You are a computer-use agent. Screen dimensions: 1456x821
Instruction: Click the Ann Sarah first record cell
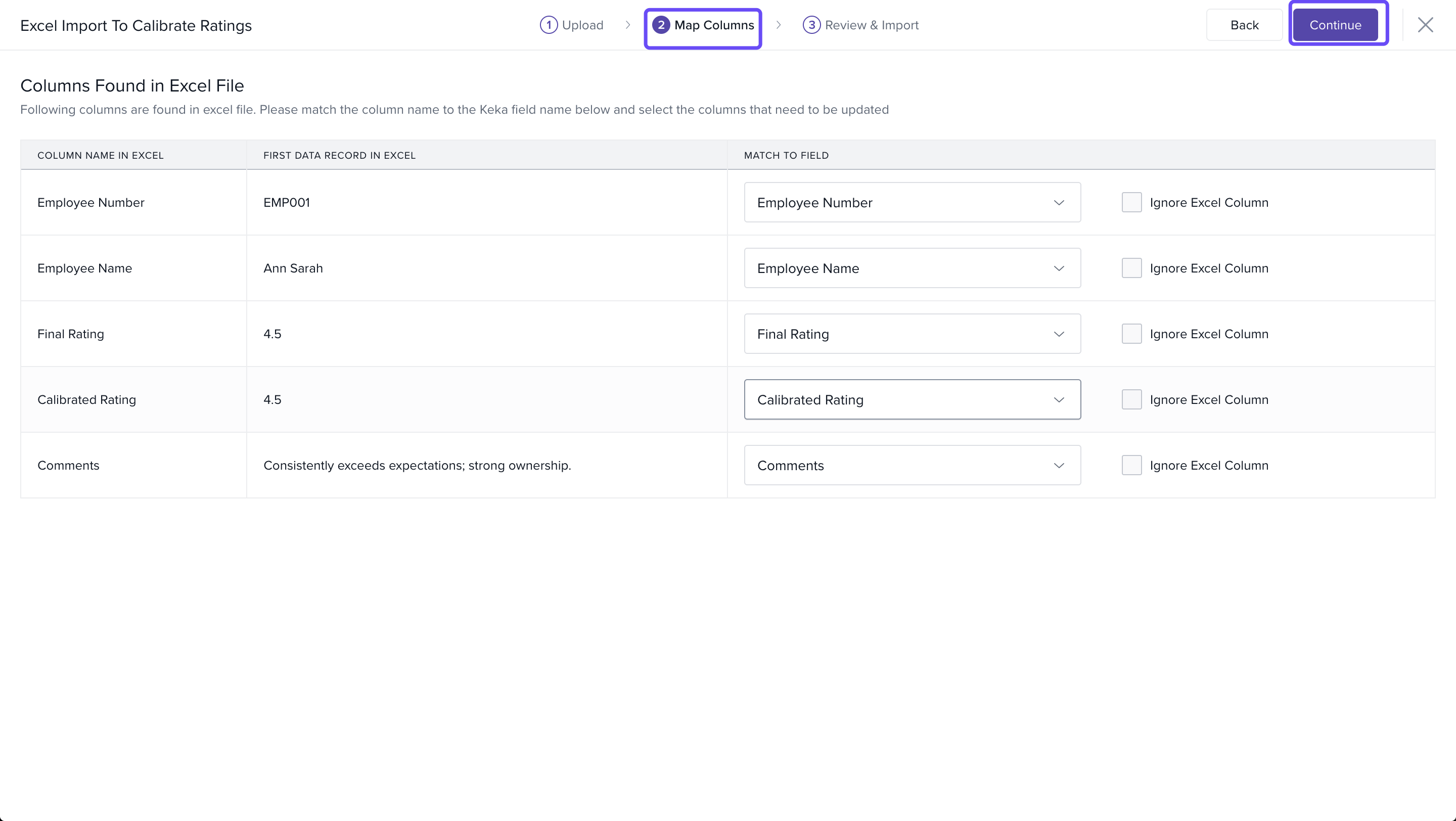tap(293, 268)
